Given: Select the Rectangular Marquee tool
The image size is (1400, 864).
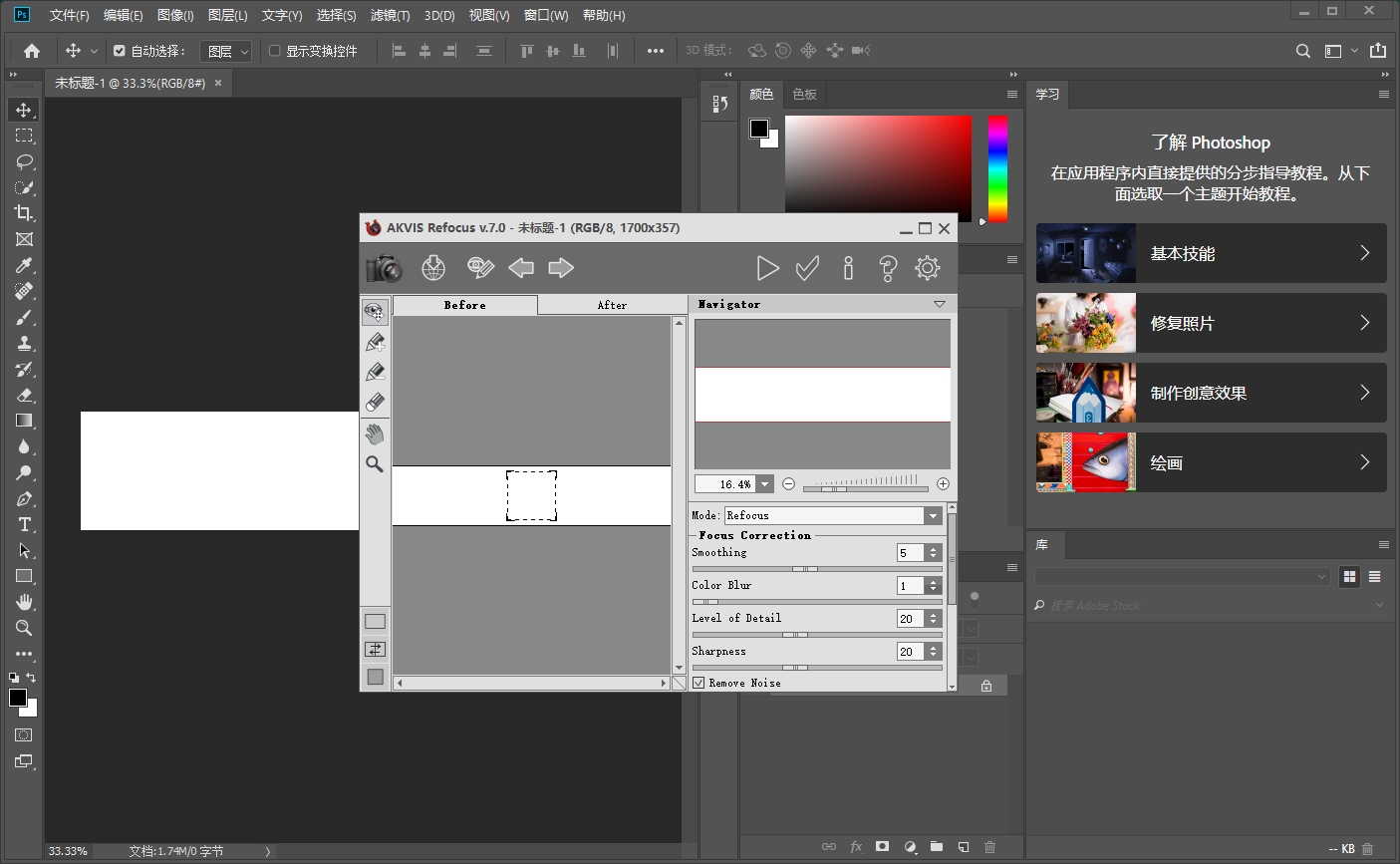Looking at the screenshot, I should point(24,136).
